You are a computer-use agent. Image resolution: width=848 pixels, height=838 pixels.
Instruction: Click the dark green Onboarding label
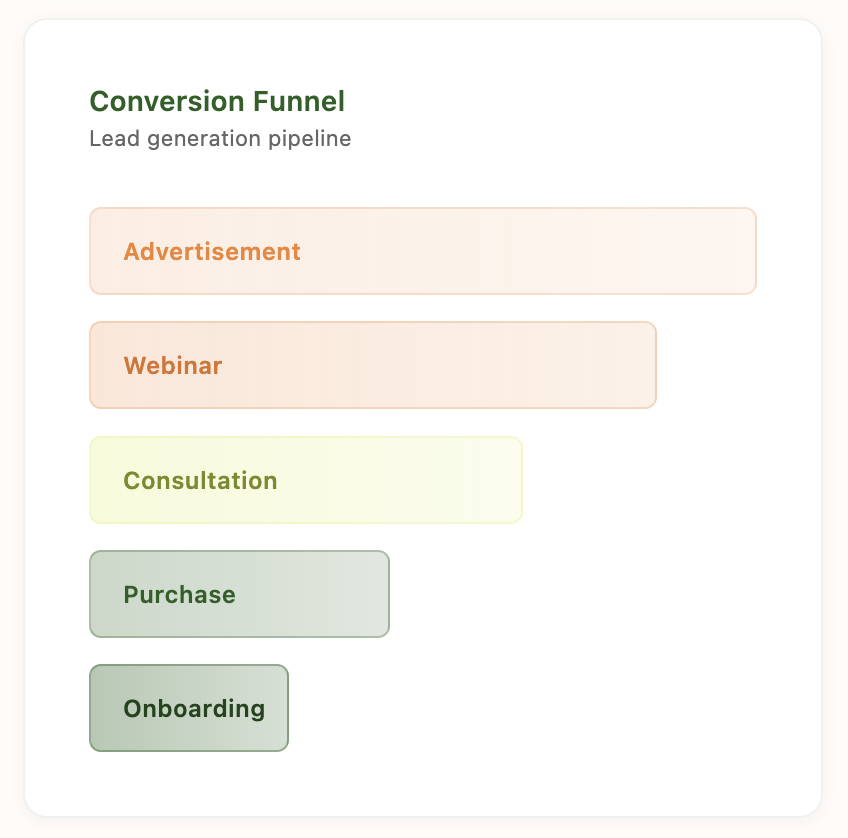pyautogui.click(x=194, y=708)
